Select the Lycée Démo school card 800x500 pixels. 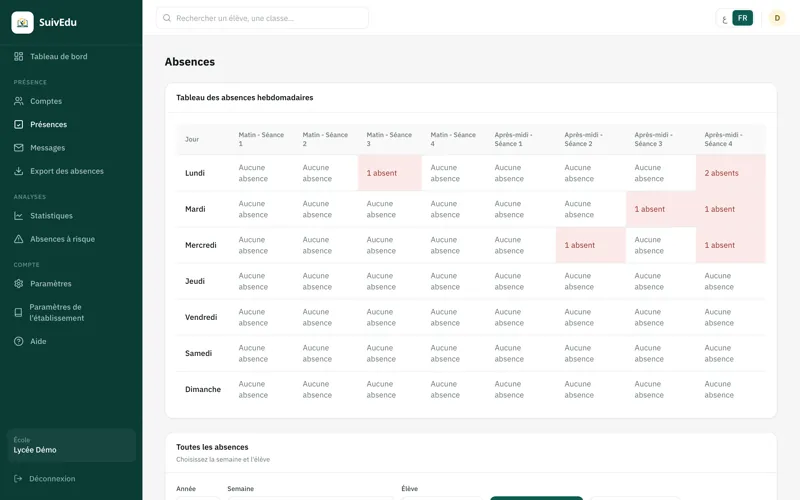71,445
